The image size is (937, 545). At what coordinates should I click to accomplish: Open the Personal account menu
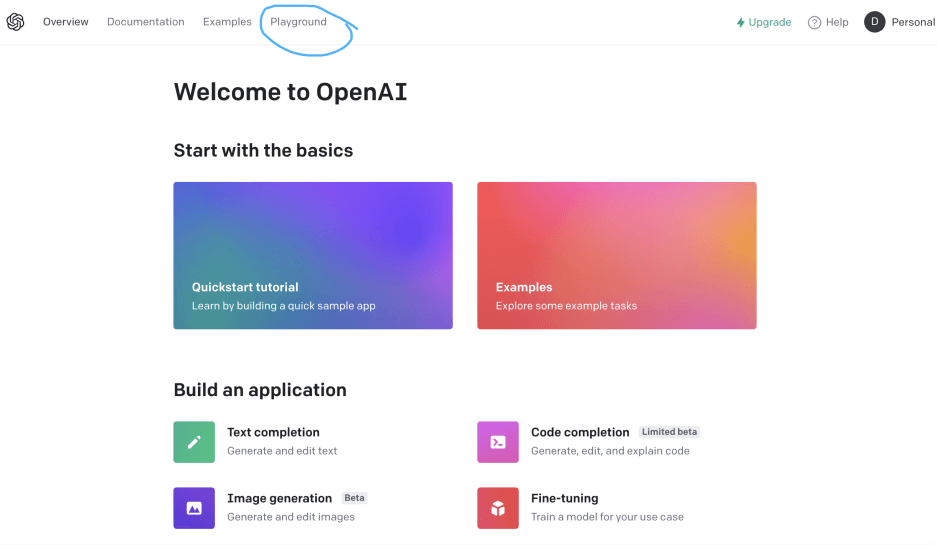coord(913,22)
